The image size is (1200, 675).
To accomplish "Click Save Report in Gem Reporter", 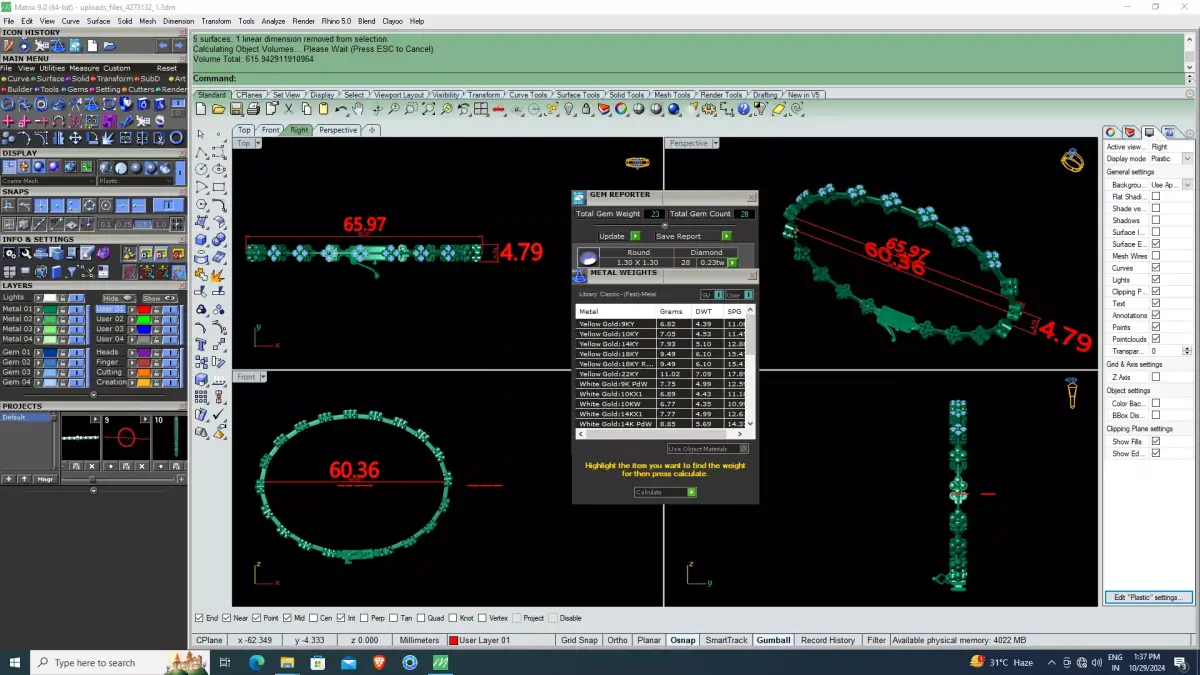I will point(693,236).
